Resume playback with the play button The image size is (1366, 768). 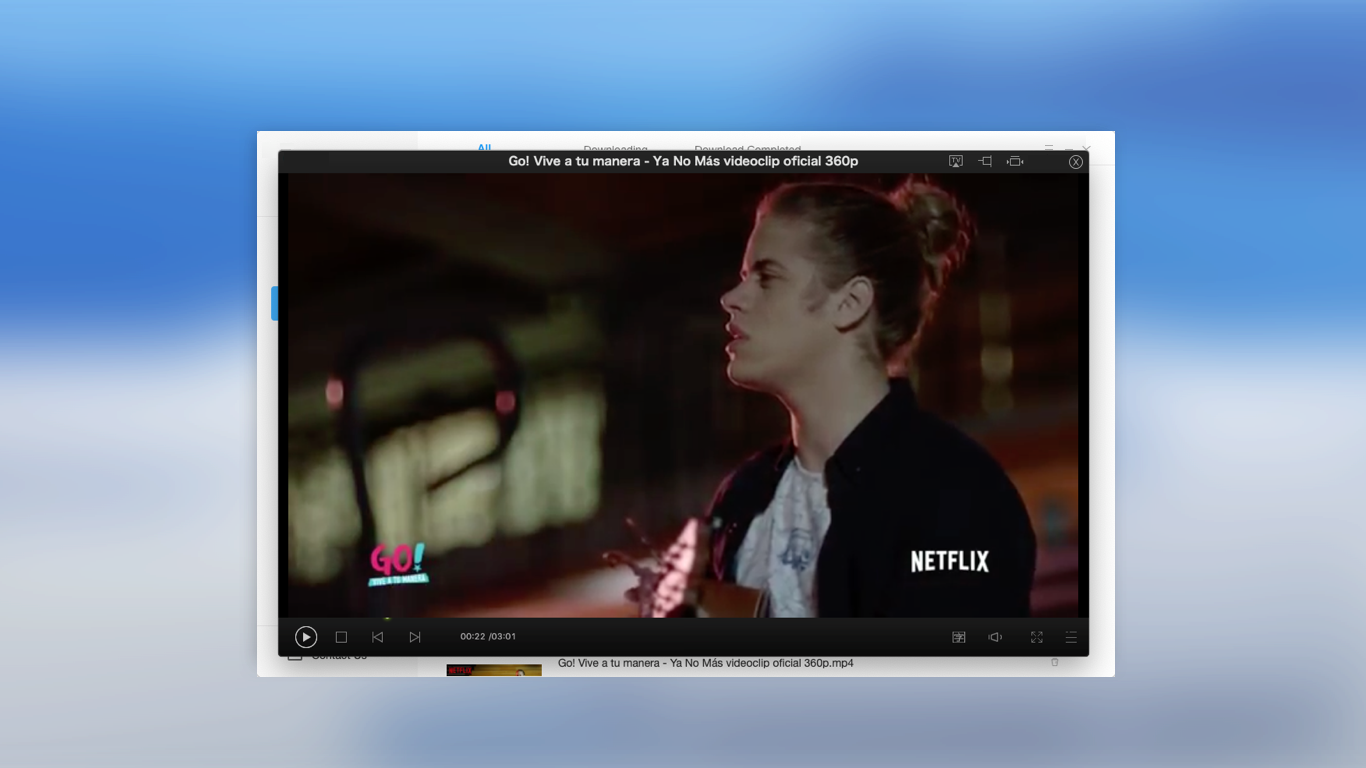pyautogui.click(x=306, y=637)
